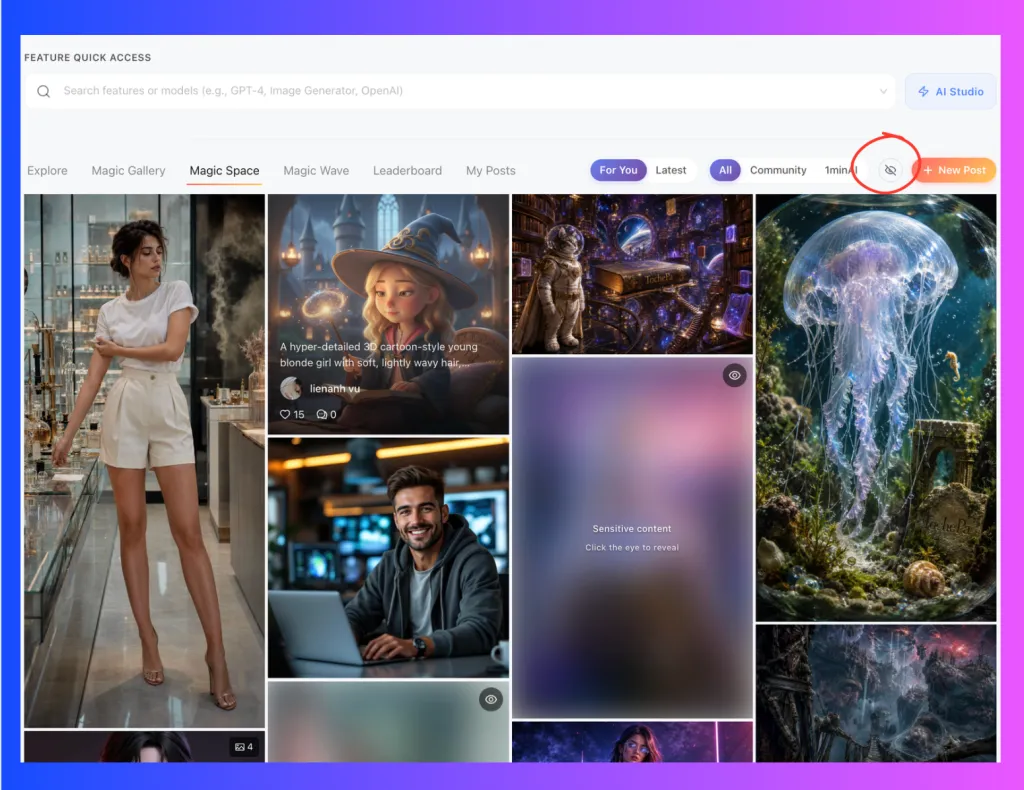Reveal the blurred gray image via eye icon
This screenshot has height=790, width=1024.
[x=491, y=699]
